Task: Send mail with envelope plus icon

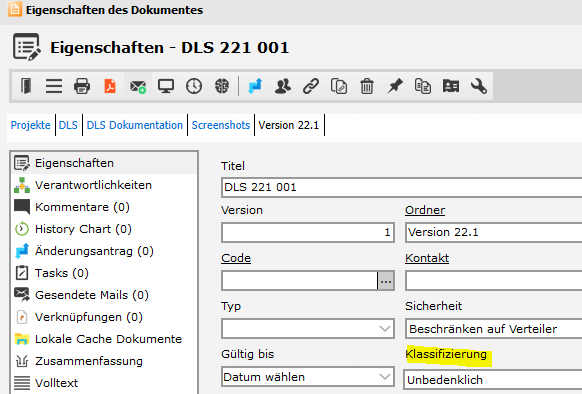Action: [x=138, y=87]
